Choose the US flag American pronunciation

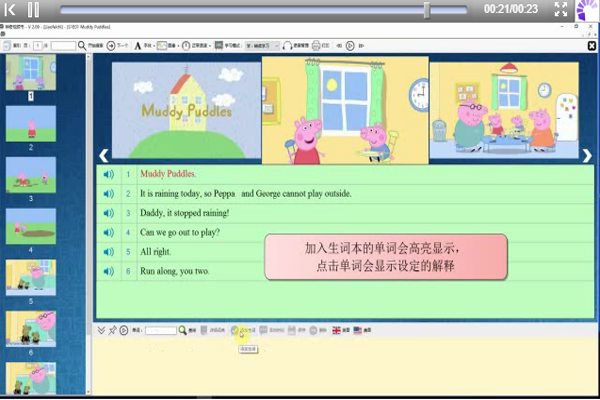(x=357, y=330)
